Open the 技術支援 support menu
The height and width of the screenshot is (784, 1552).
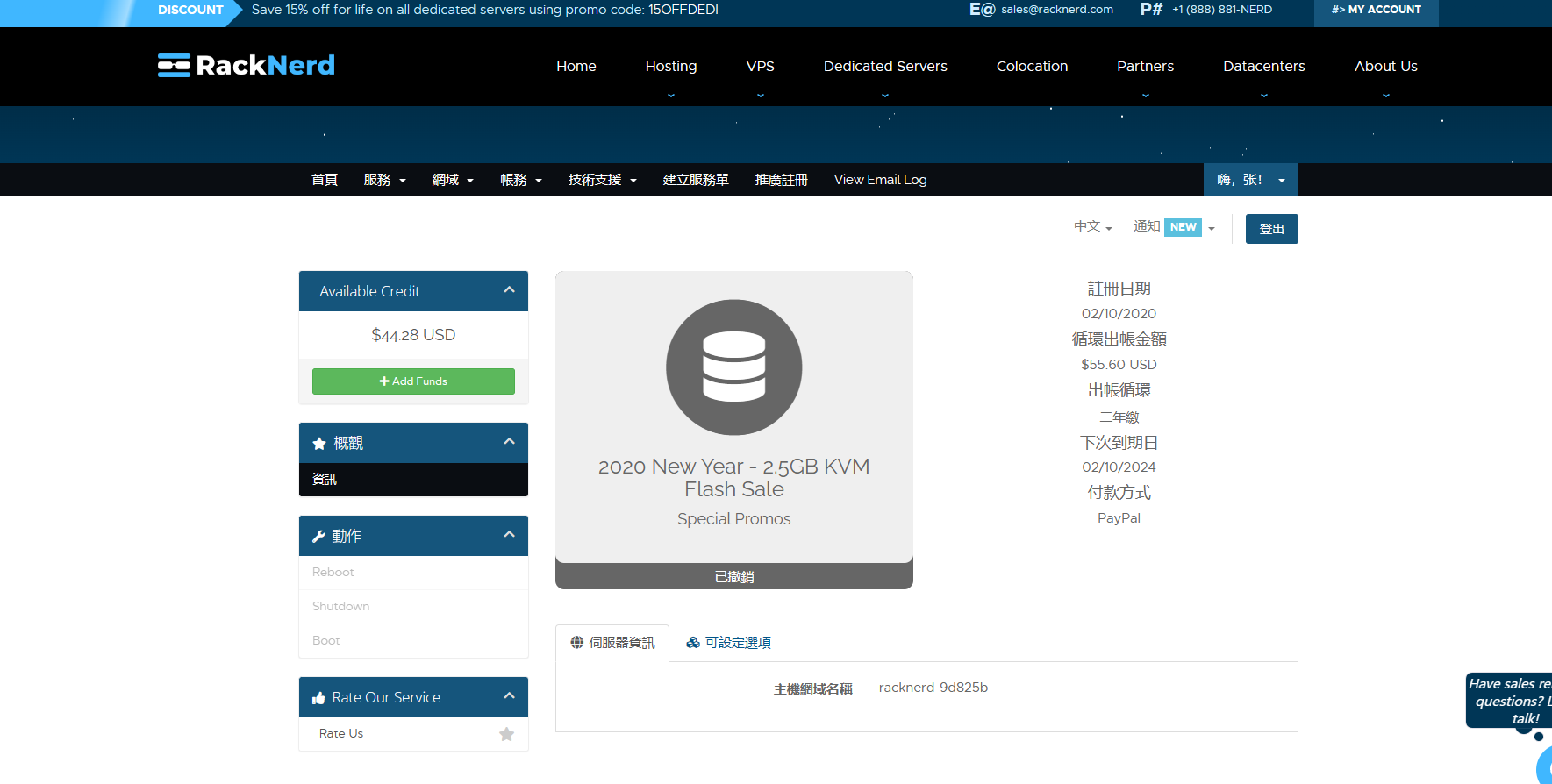602,180
